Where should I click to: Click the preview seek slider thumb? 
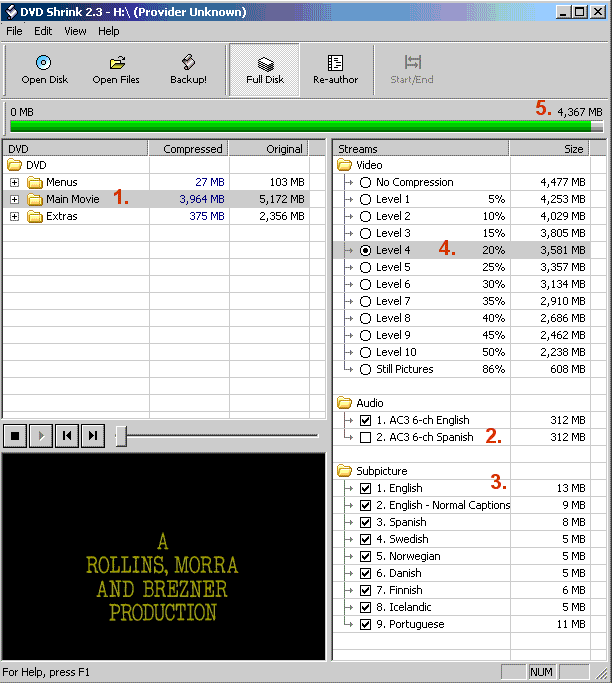pyautogui.click(x=121, y=436)
